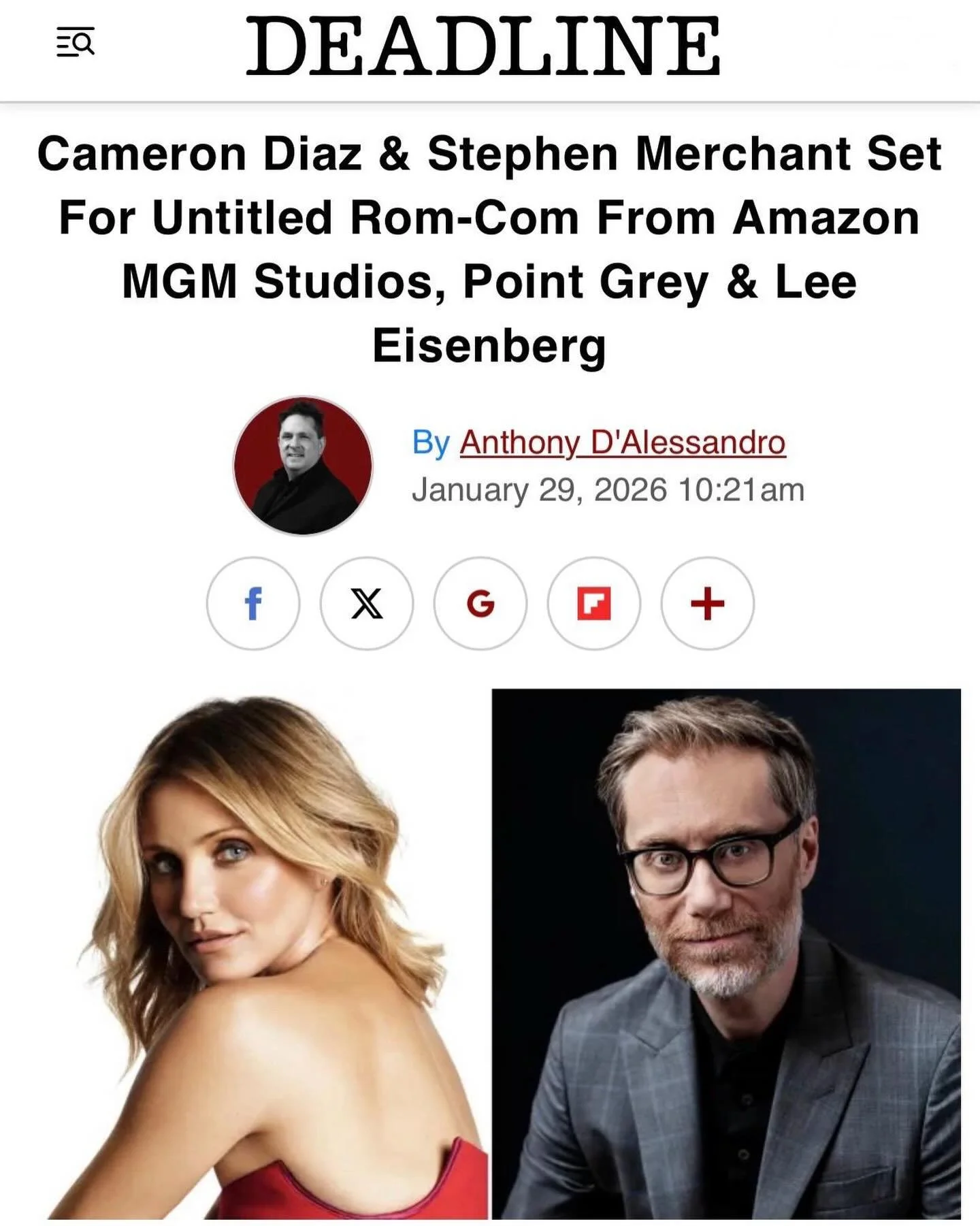Open the menu and search icon

(x=75, y=42)
